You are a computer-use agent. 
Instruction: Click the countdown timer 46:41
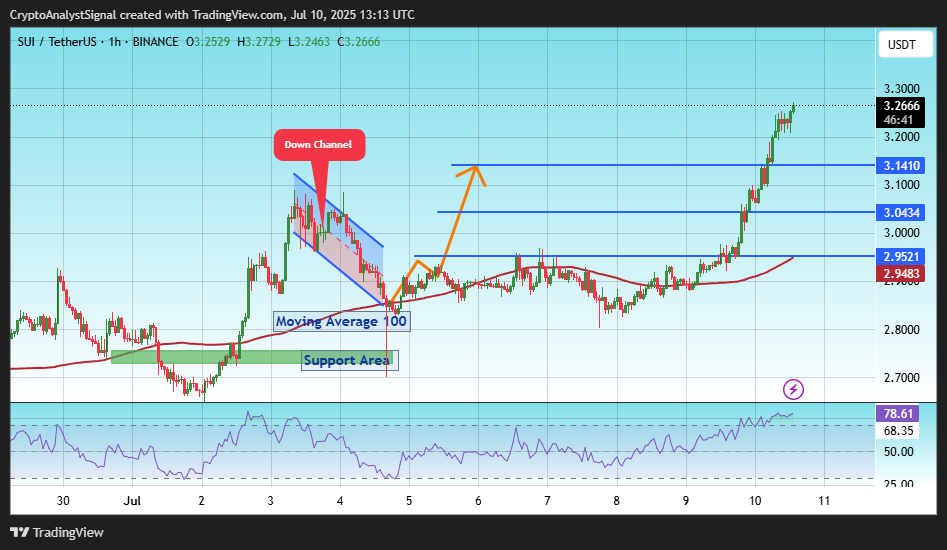point(898,120)
